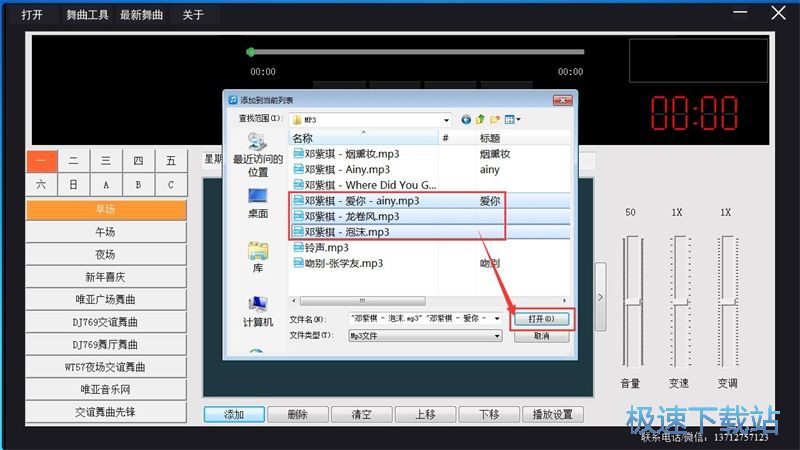Screen dimensions: 800x450
Task: Click the Open (打开) button in dialog
Action: (541, 319)
